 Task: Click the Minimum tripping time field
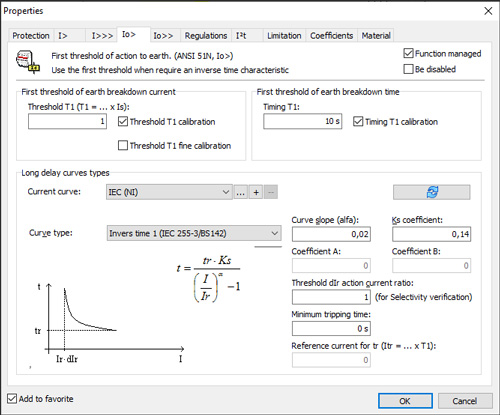[331, 329]
